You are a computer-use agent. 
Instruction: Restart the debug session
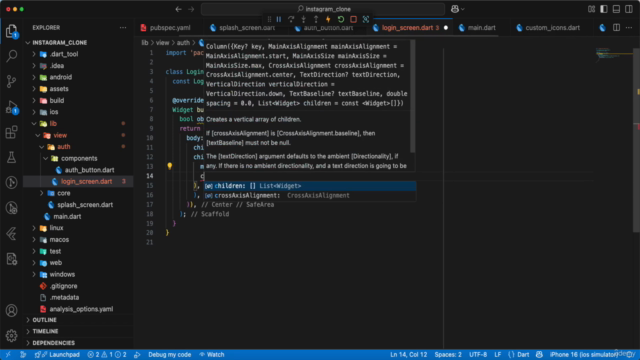click(341, 19)
